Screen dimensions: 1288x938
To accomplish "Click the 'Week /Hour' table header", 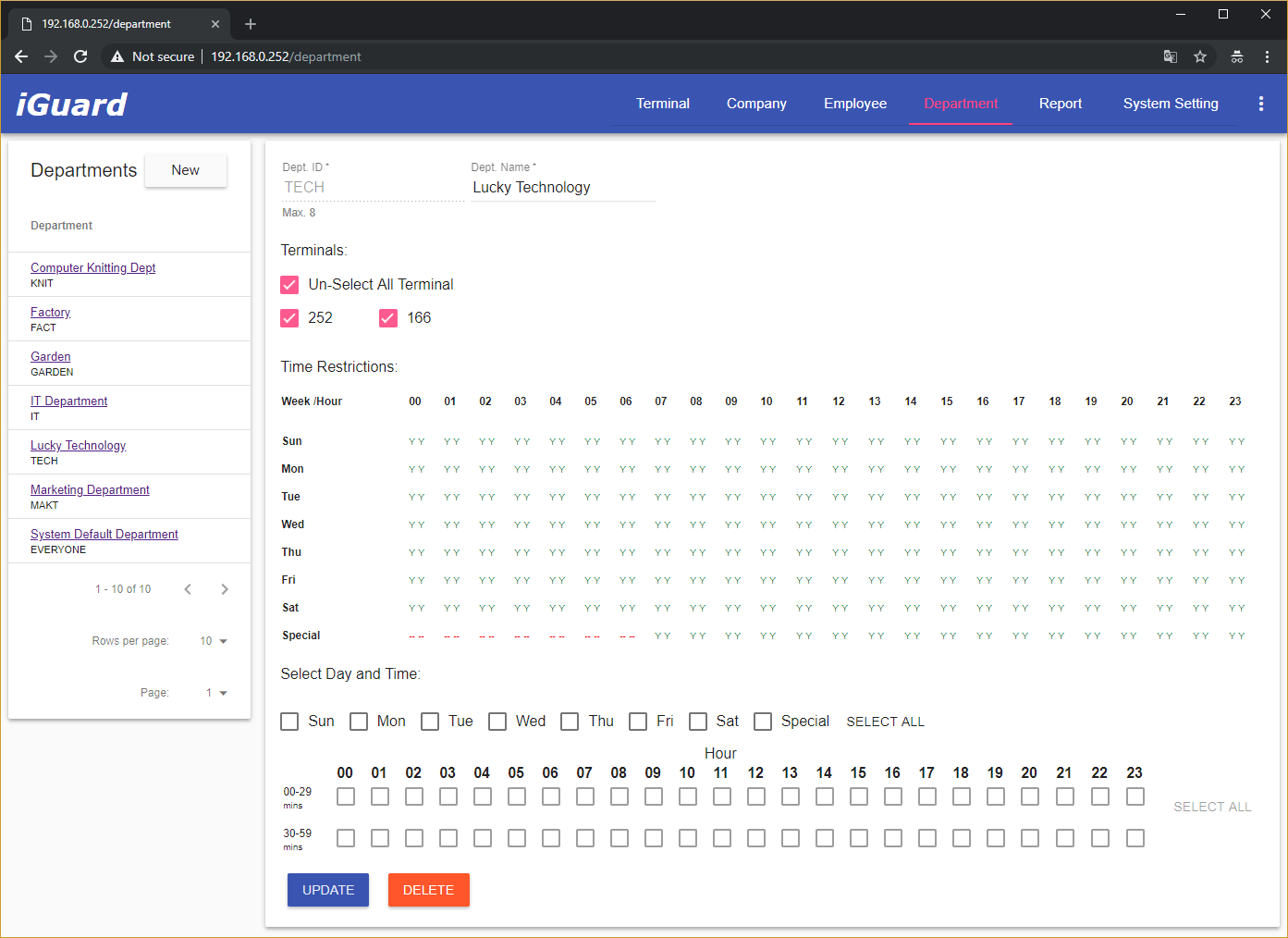I will 312,401.
